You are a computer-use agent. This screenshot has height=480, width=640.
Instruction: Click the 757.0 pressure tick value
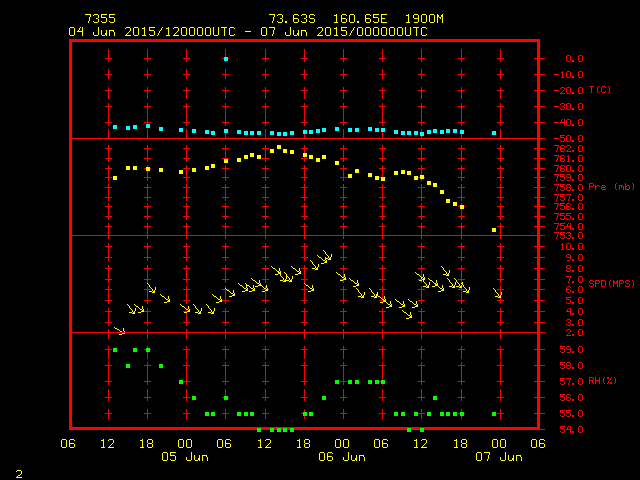(569, 198)
